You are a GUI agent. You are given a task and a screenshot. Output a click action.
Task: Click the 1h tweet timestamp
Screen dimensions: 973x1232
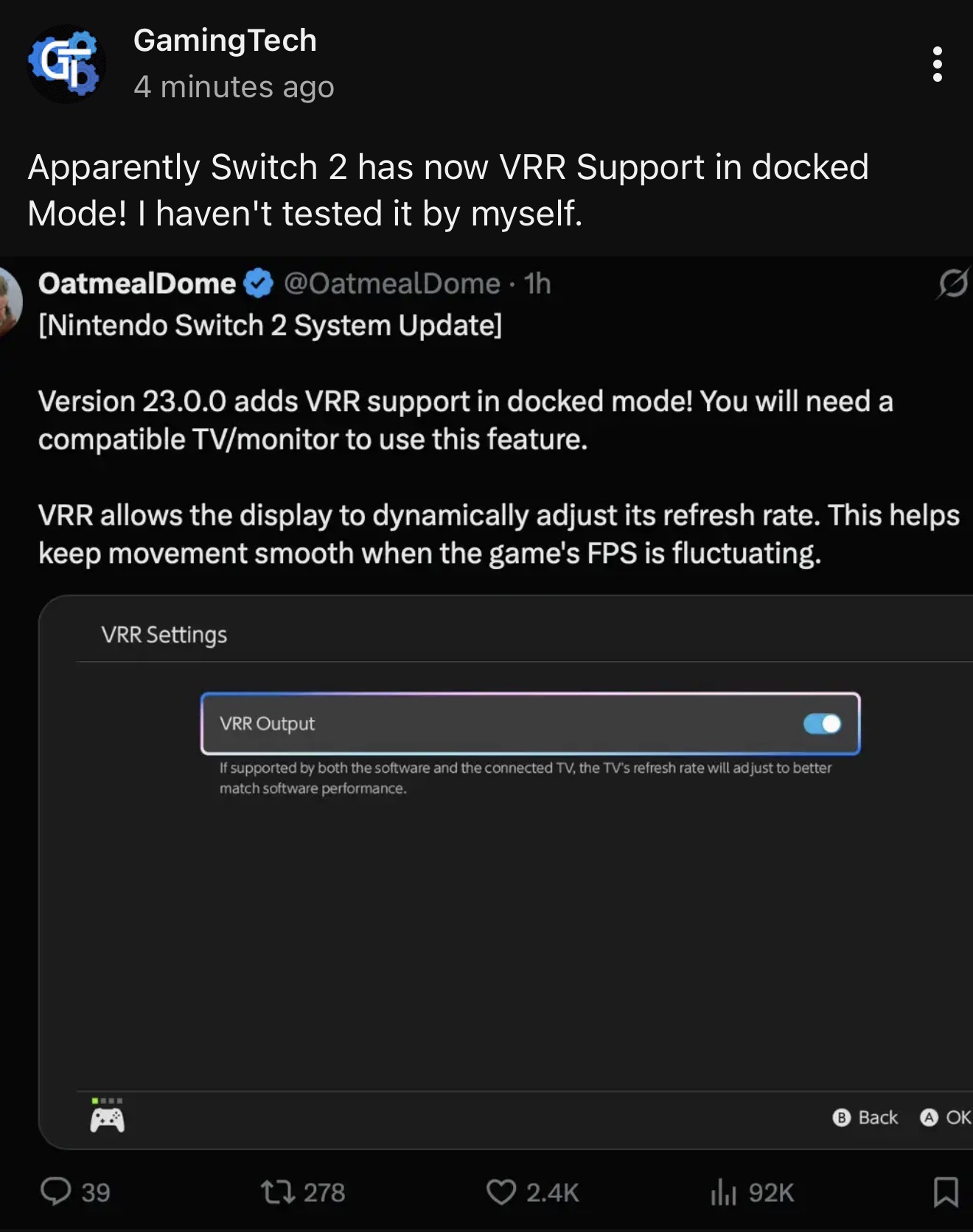coord(537,283)
